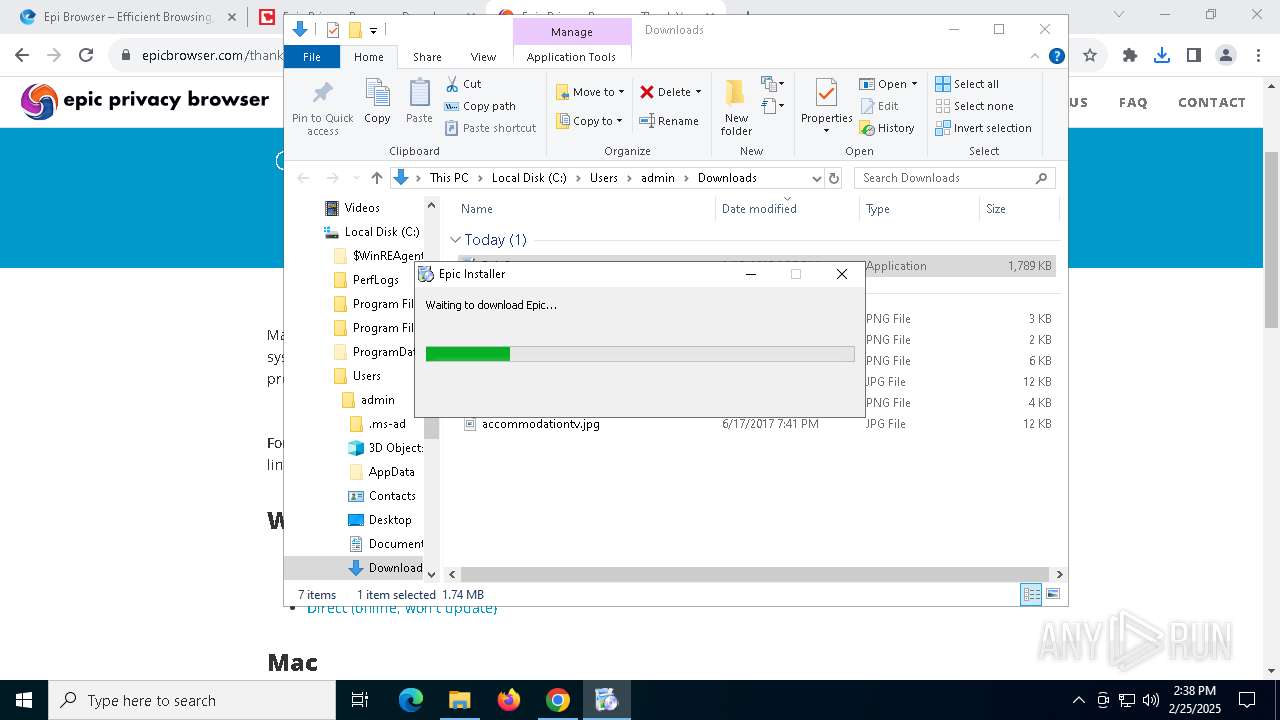Open address bar history dropdown
Screen dimensions: 1280x720
point(816,178)
